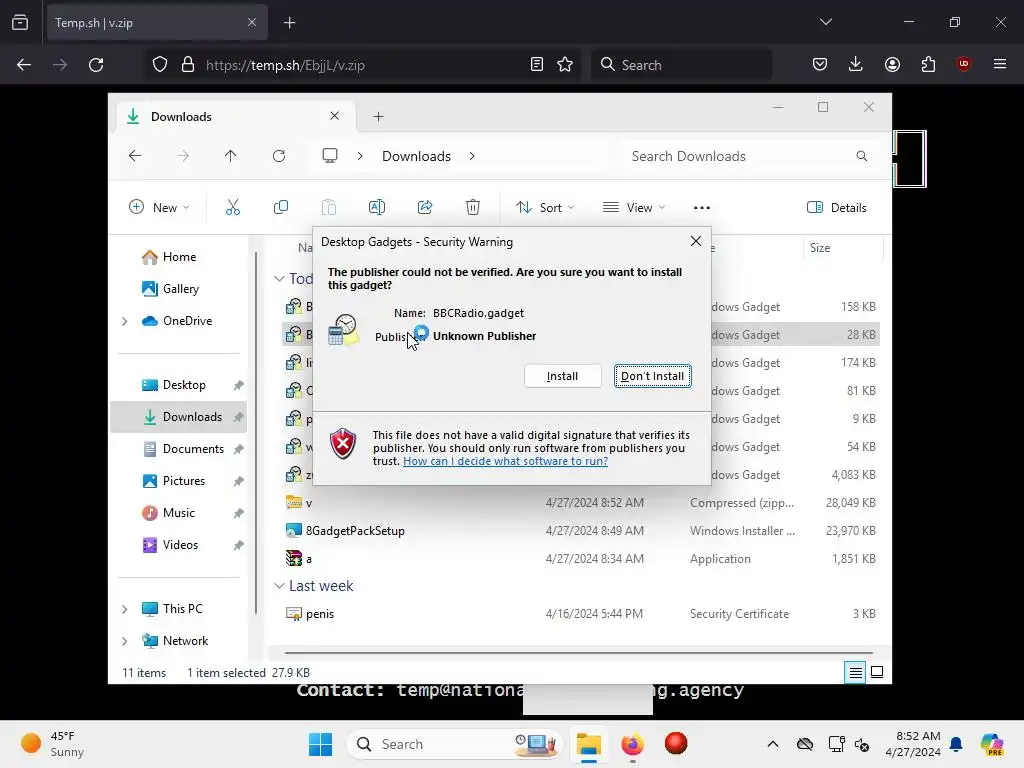1024x768 pixels.
Task: Click the Firefox search box
Action: [x=682, y=65]
